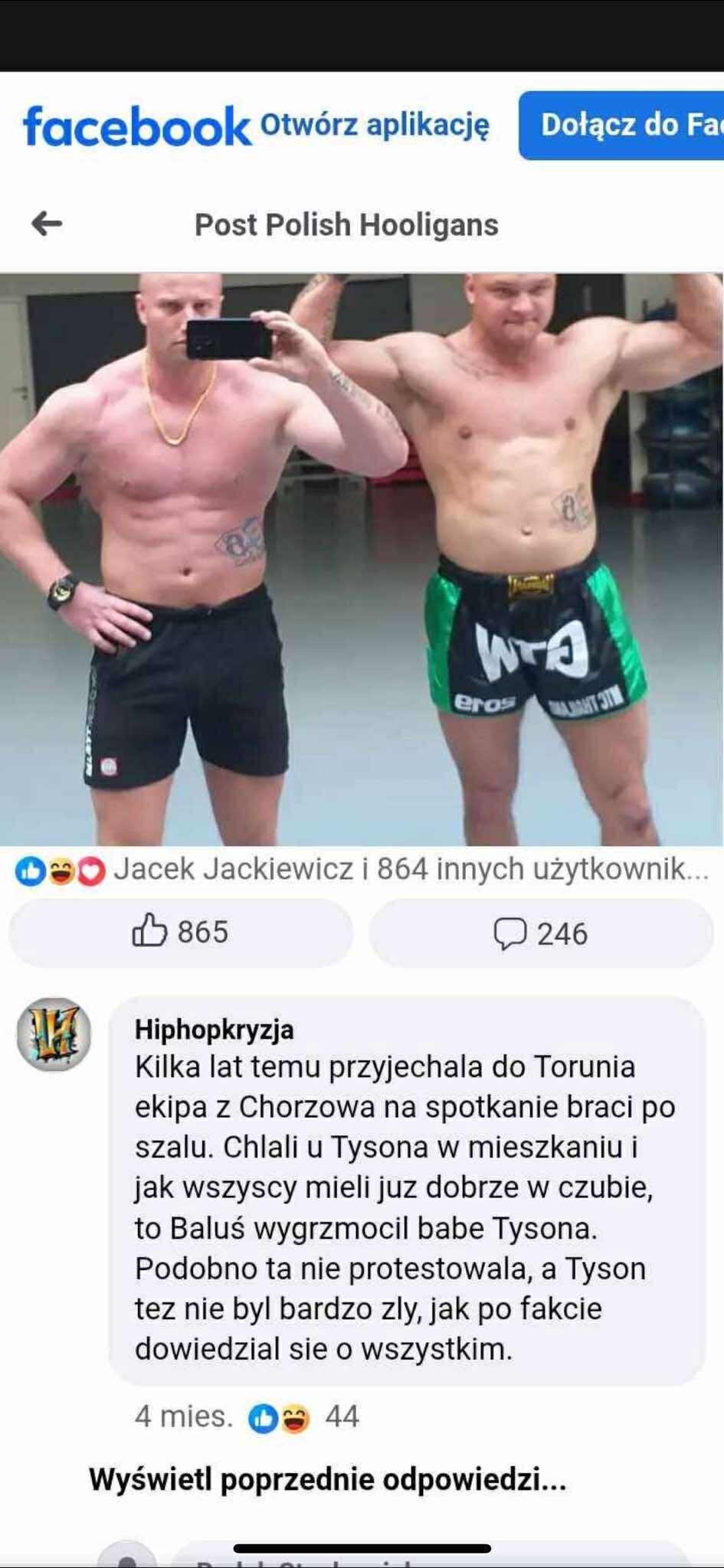Tap the Post Polish Hooligans title

pos(346,224)
